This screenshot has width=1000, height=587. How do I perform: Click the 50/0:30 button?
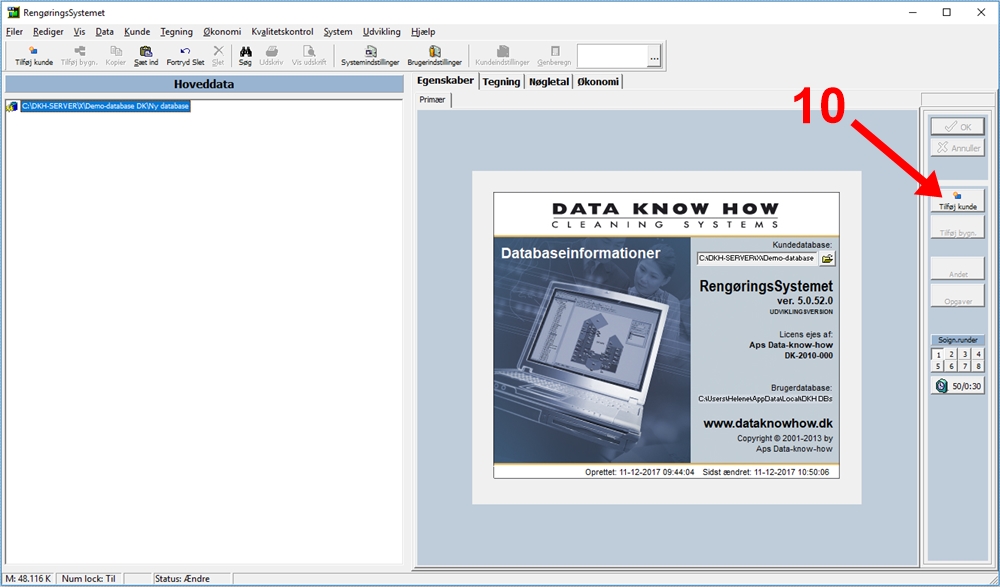[957, 385]
